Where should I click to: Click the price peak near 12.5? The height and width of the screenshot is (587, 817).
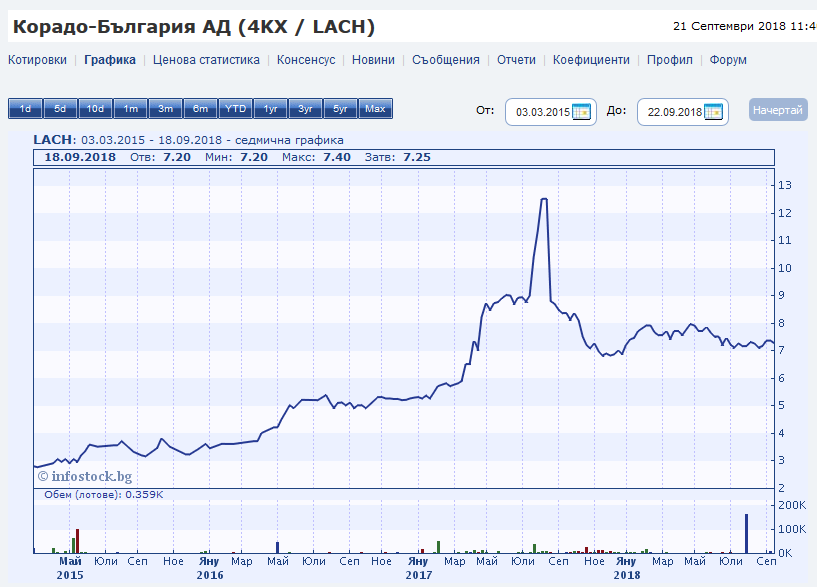543,198
